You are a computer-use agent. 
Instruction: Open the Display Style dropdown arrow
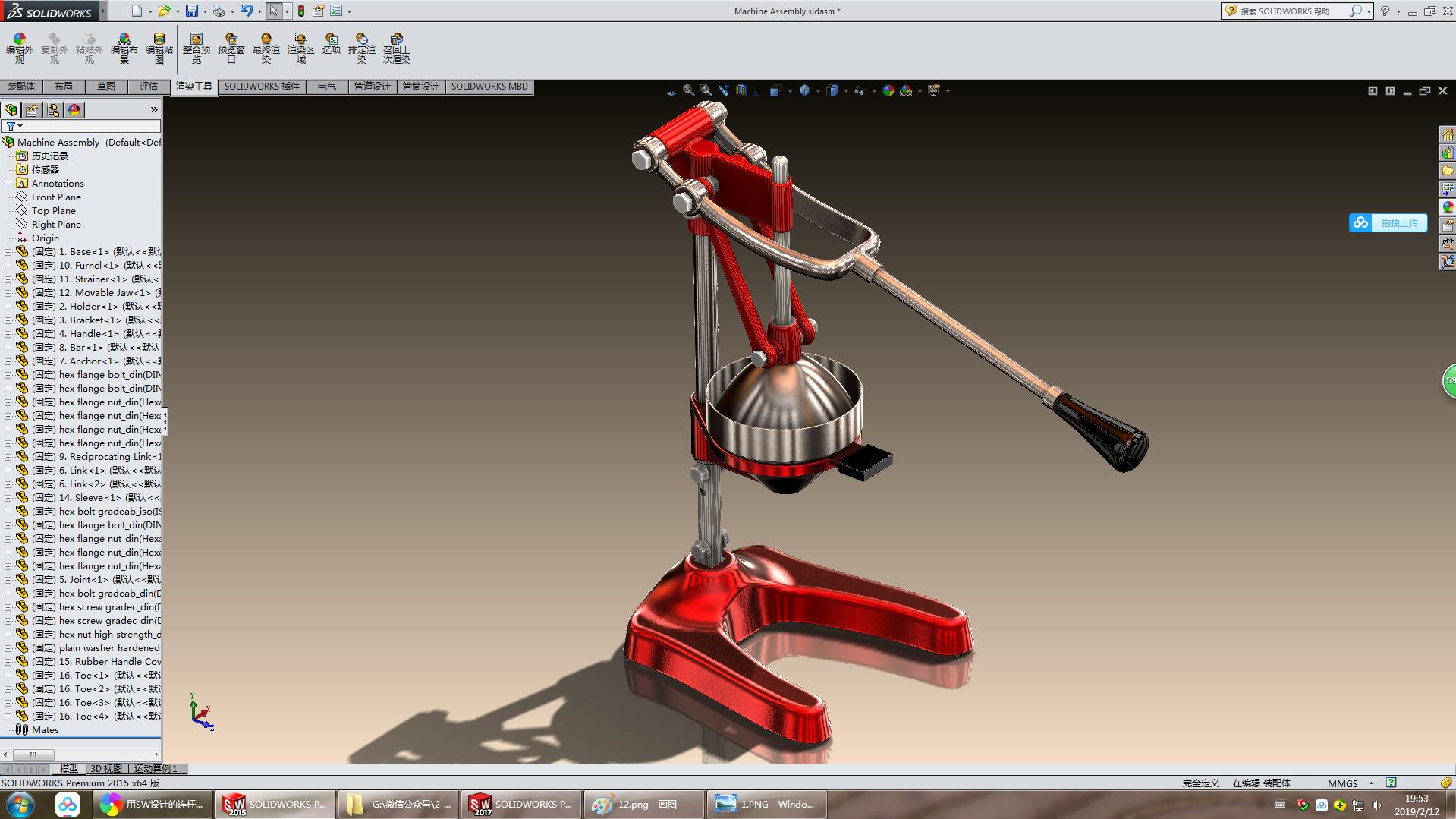pyautogui.click(x=846, y=91)
